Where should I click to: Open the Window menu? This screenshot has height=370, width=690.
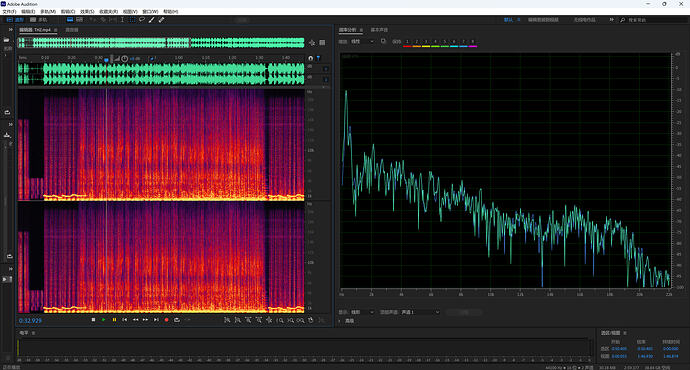(x=150, y=11)
